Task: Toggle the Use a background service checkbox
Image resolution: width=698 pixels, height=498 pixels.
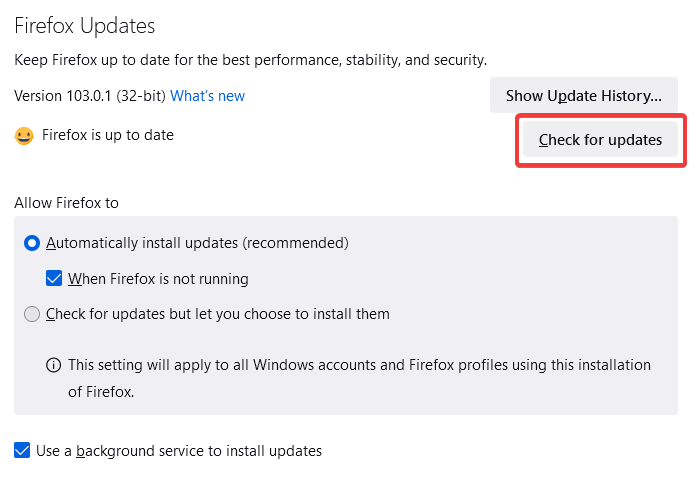Action: (22, 450)
